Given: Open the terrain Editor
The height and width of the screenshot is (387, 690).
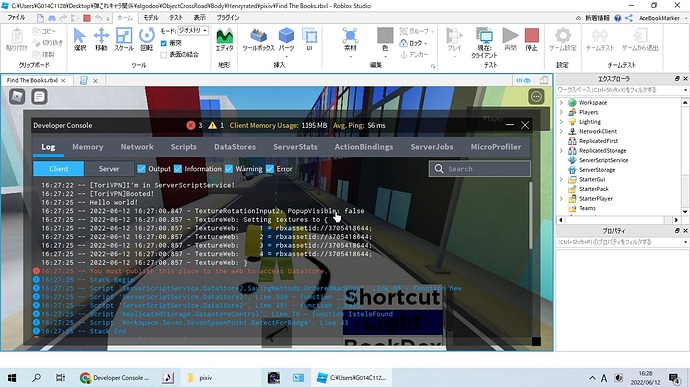Looking at the screenshot, I should click(224, 40).
